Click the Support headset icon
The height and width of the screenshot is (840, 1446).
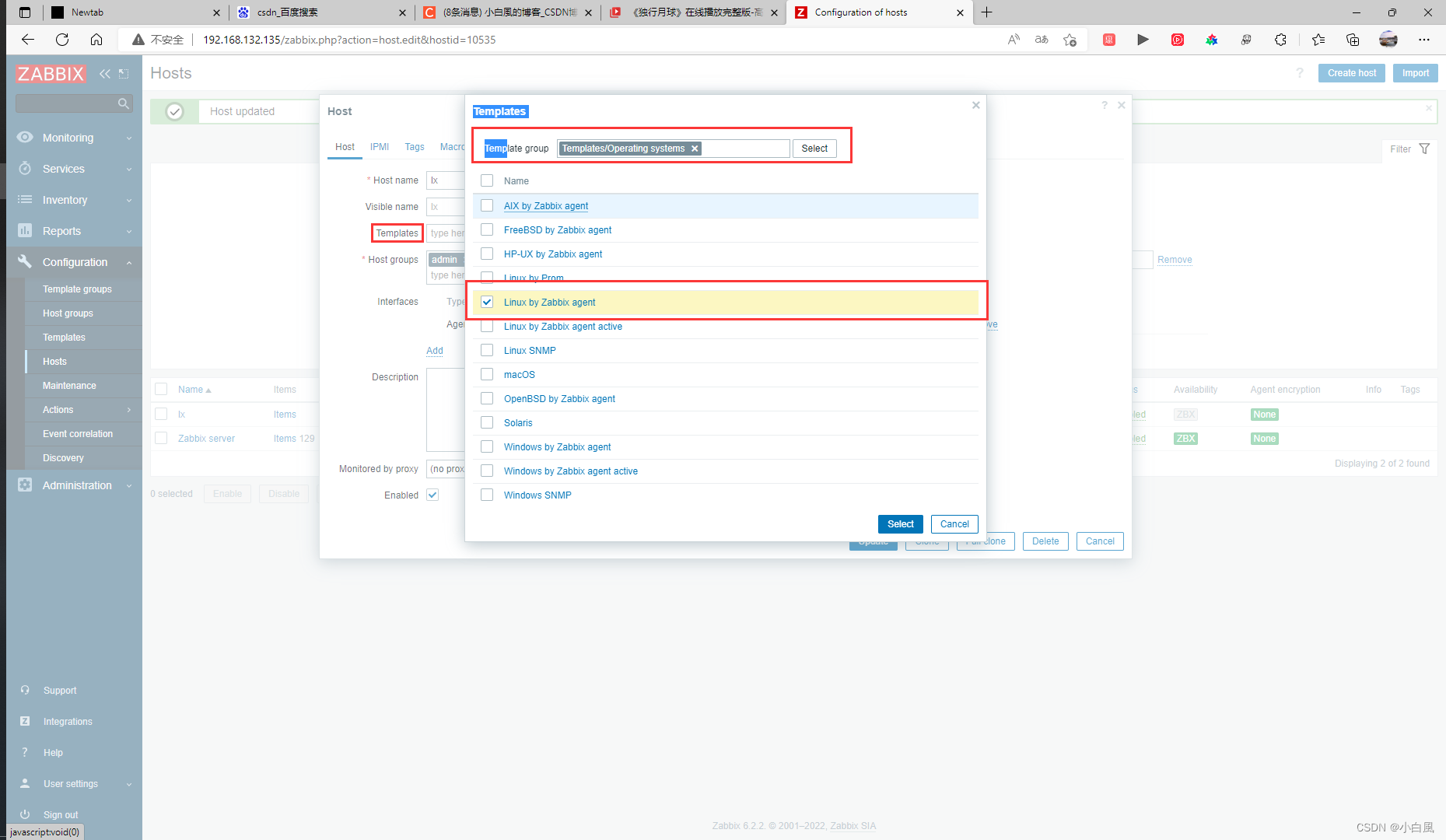click(x=25, y=691)
